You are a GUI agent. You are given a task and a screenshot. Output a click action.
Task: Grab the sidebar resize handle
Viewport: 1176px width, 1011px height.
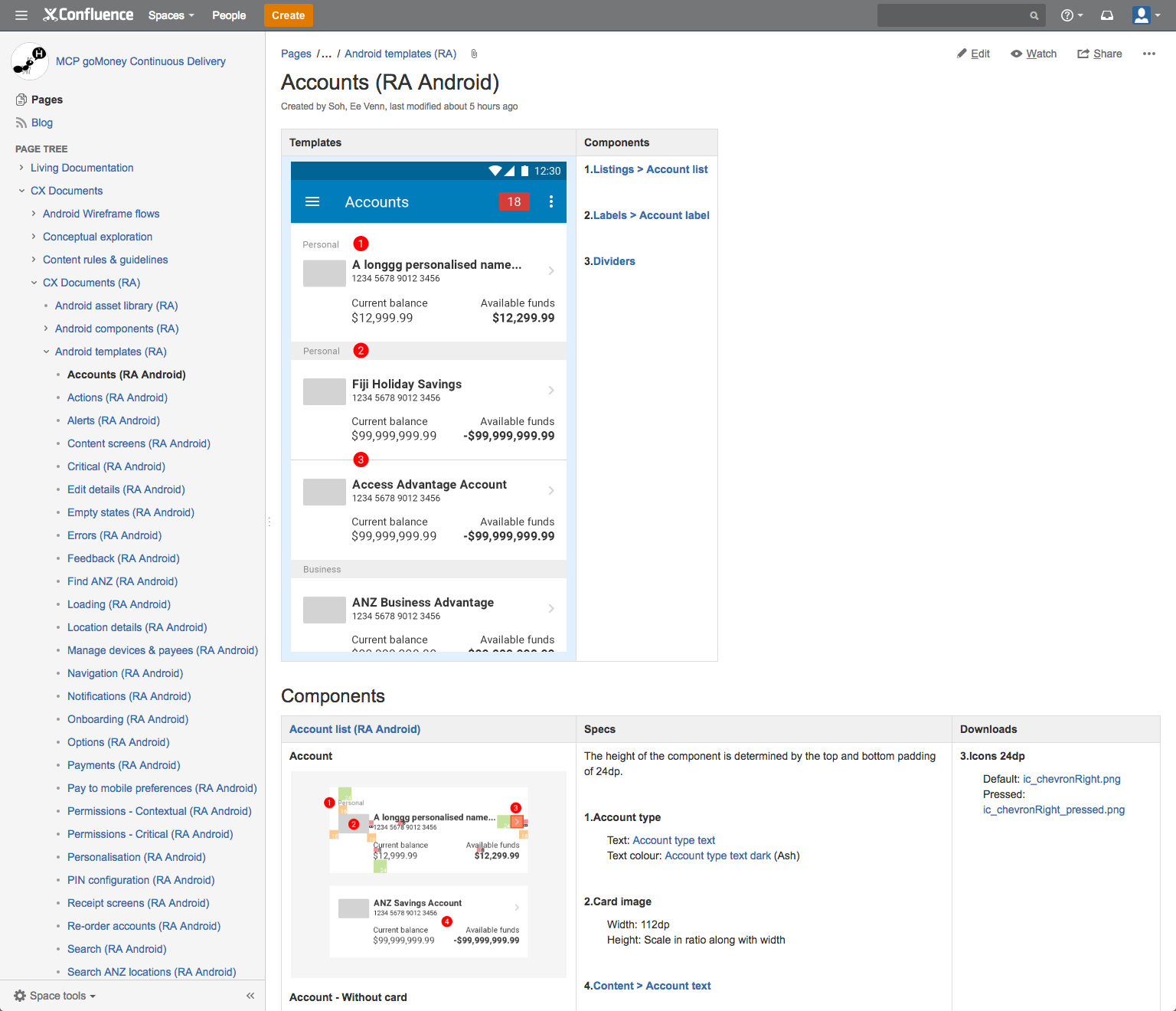point(269,522)
